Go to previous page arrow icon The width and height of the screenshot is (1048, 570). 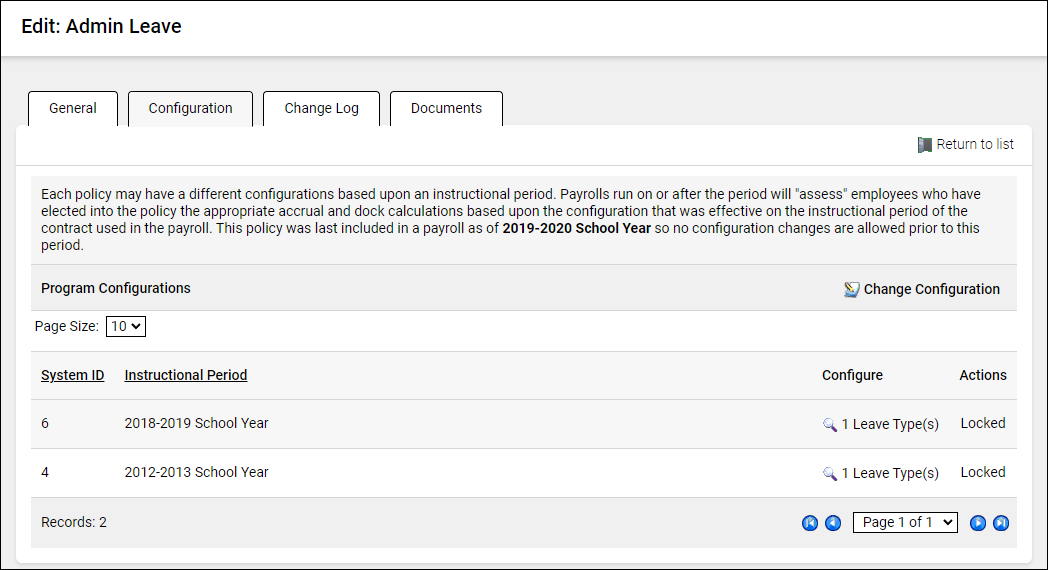(x=833, y=523)
